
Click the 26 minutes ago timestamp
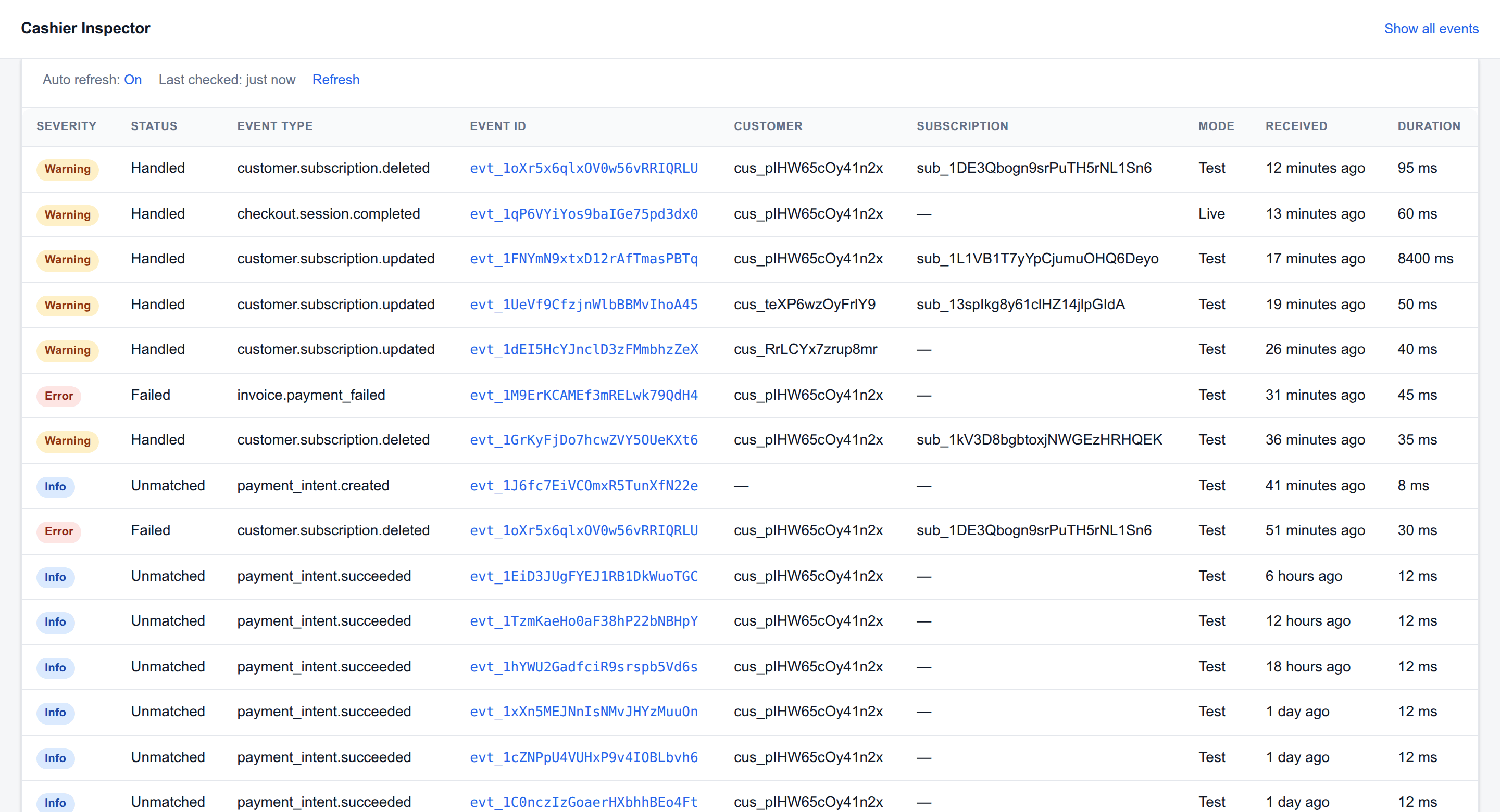pos(1315,349)
